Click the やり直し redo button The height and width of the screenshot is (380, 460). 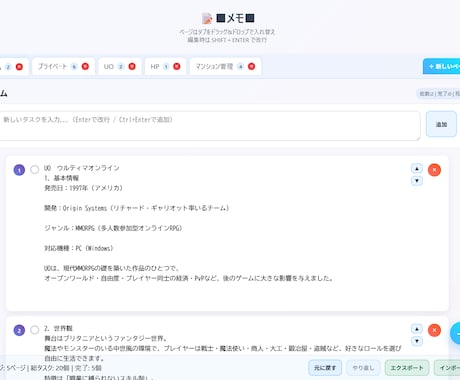(363, 368)
